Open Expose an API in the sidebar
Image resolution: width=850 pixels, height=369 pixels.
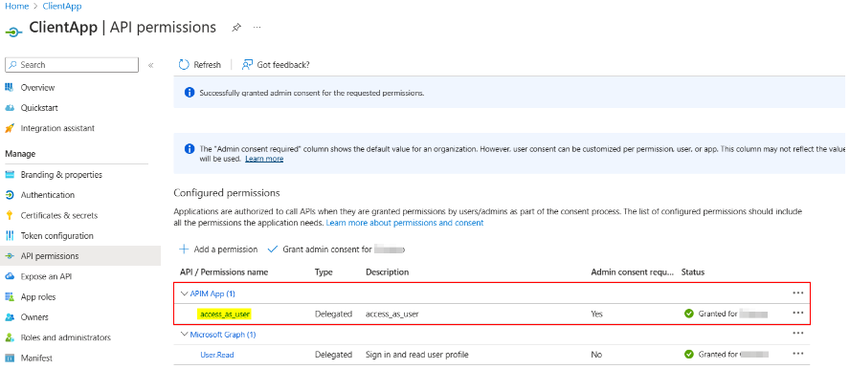tap(46, 276)
